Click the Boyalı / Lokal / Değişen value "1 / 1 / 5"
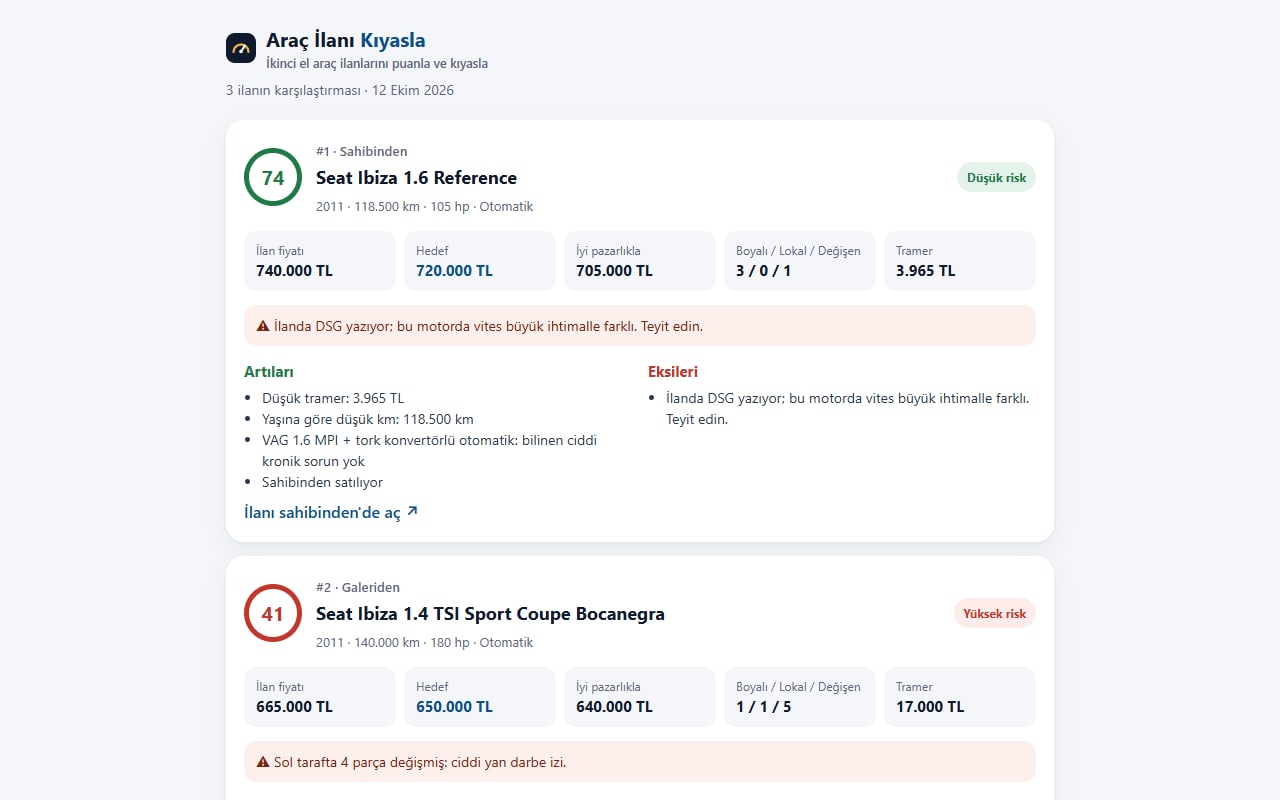1280x800 pixels. click(763, 707)
